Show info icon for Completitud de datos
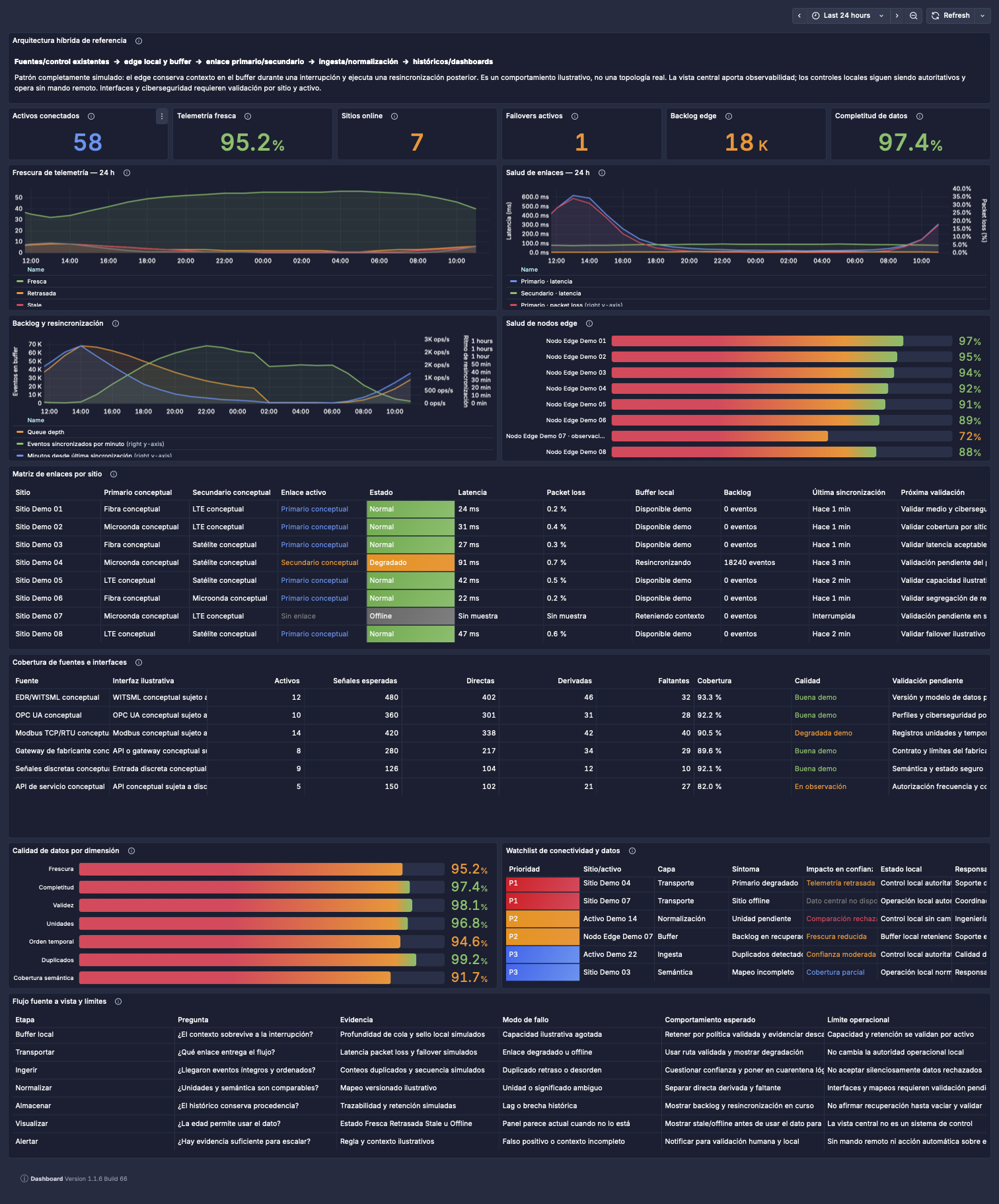999x1204 pixels. point(920,116)
